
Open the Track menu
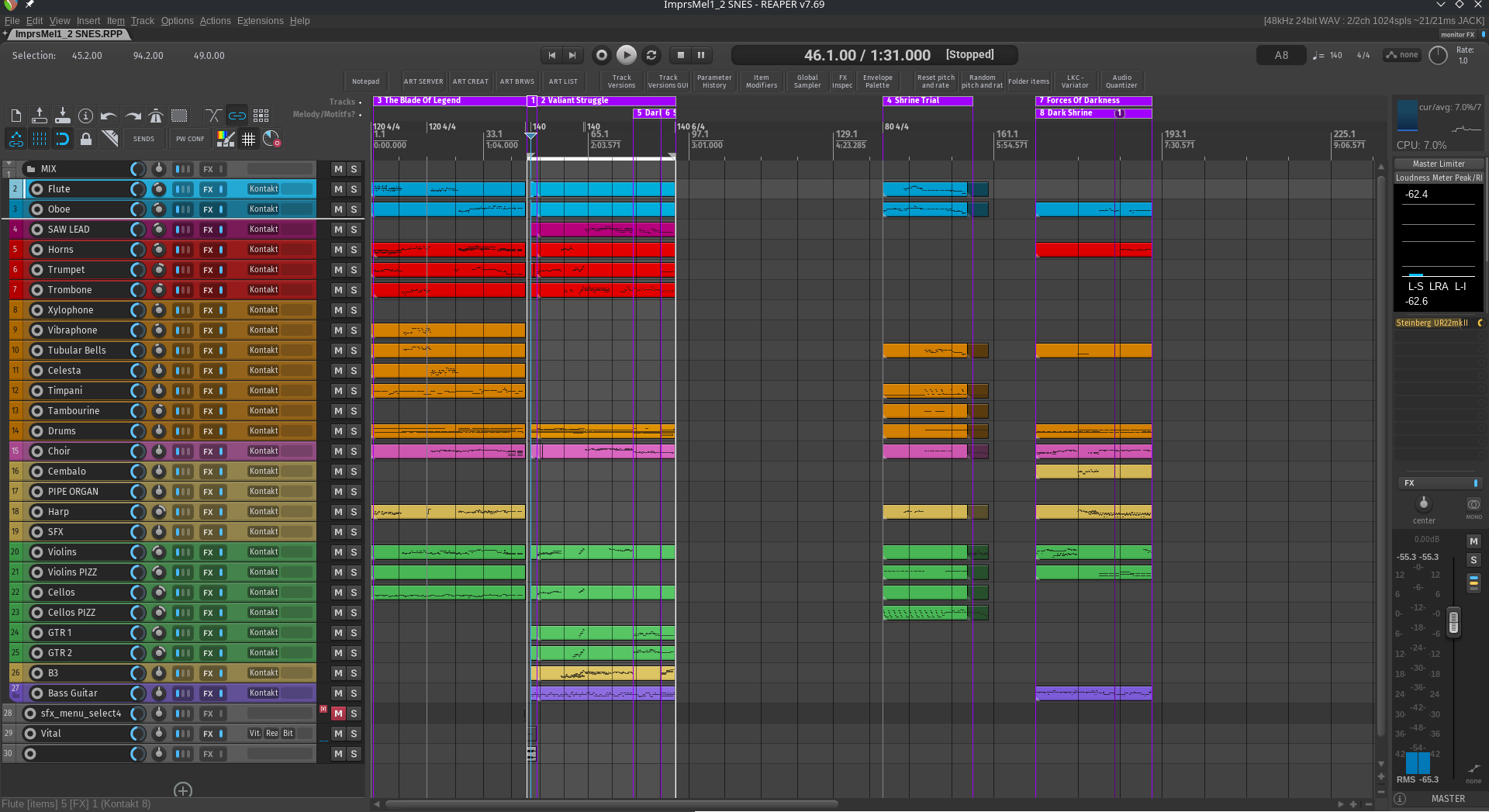142,21
